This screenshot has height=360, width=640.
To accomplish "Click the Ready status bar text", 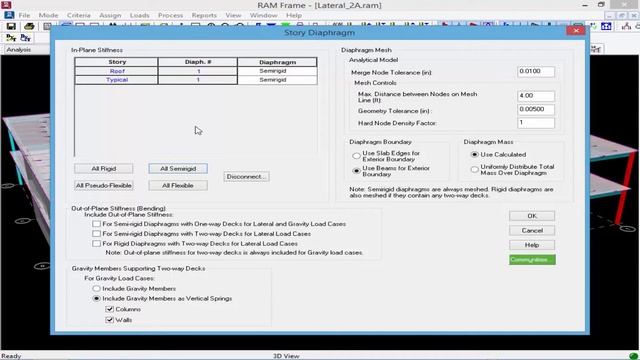I will pos(11,356).
